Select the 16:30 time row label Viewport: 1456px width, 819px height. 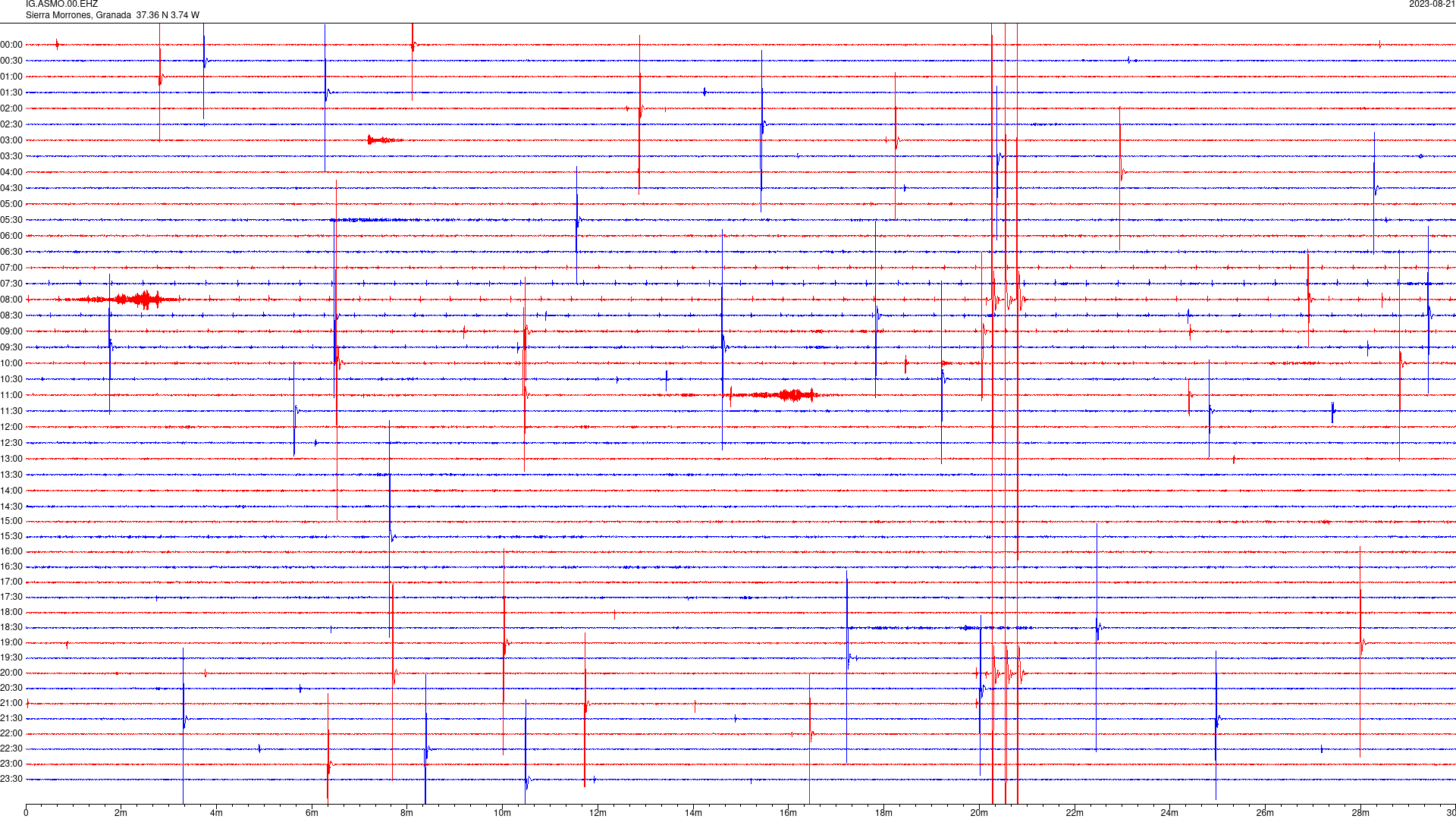[11, 566]
